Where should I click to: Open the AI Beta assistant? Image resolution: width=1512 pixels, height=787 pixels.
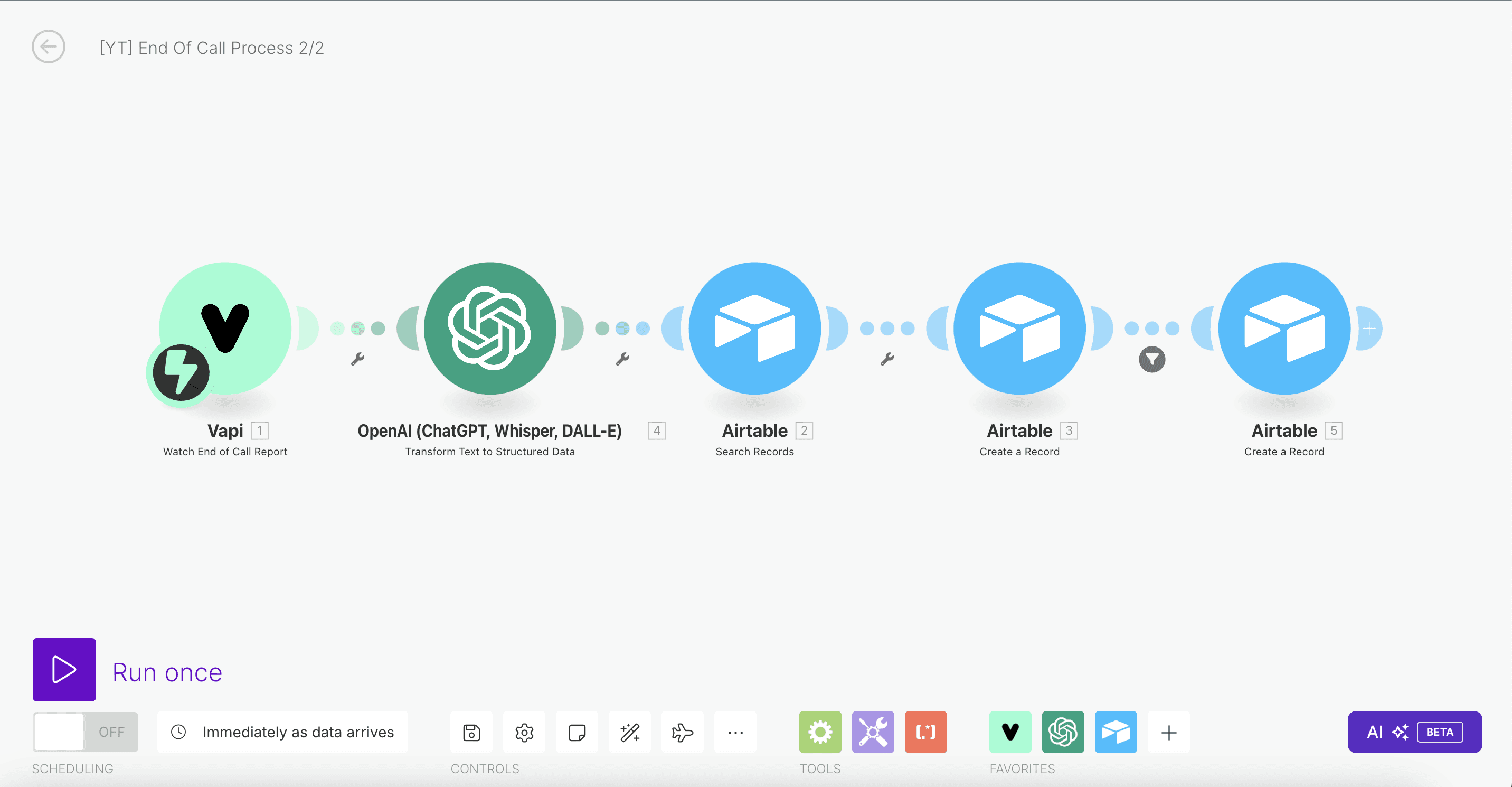coord(1414,732)
